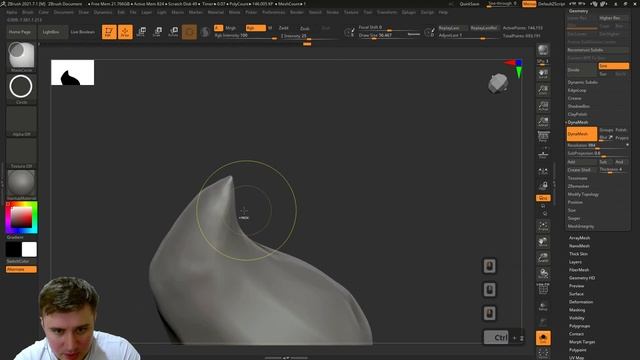Image resolution: width=640 pixels, height=360 pixels.
Task: Expand the EdgeLoop section
Action: [577, 90]
